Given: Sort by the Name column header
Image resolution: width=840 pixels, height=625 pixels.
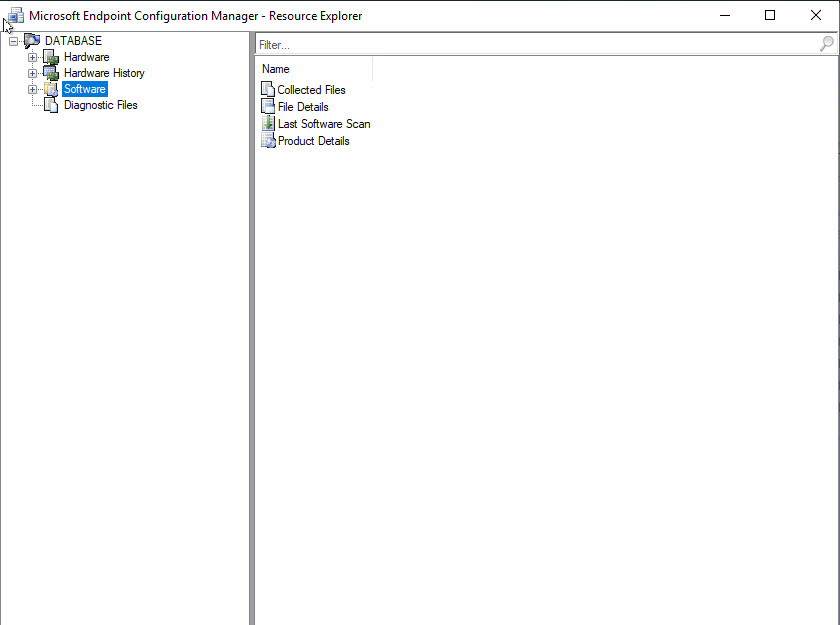Looking at the screenshot, I should click(313, 69).
